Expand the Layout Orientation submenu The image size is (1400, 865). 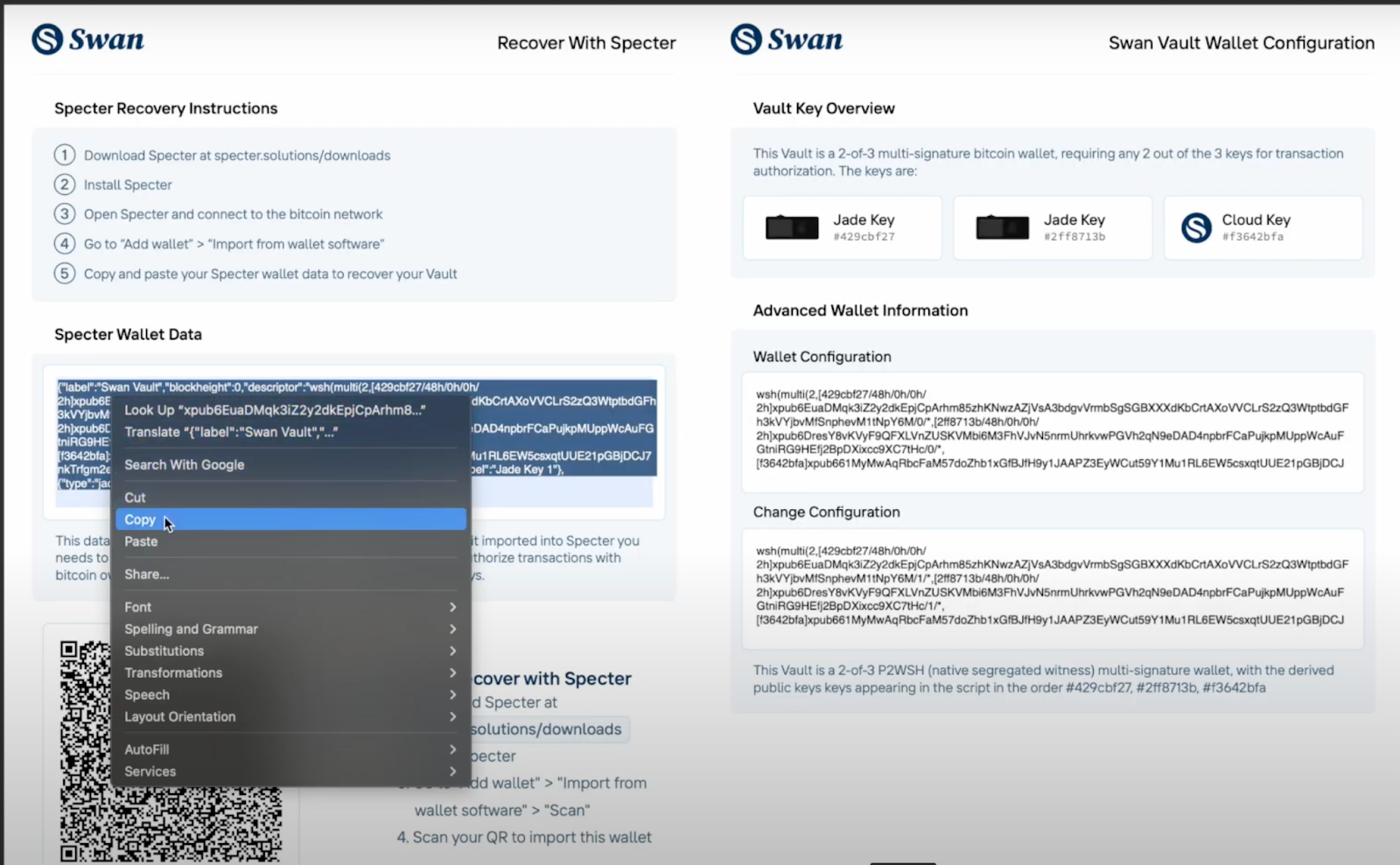point(290,716)
